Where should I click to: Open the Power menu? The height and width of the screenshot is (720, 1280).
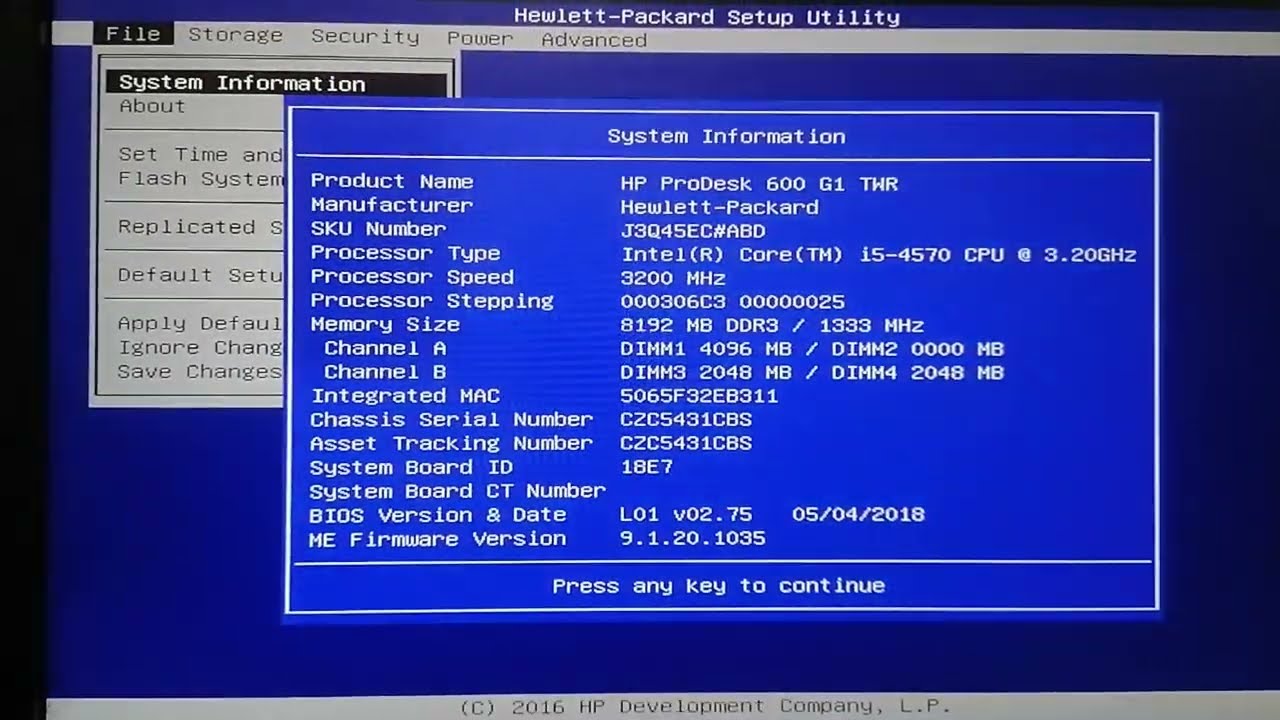point(480,39)
